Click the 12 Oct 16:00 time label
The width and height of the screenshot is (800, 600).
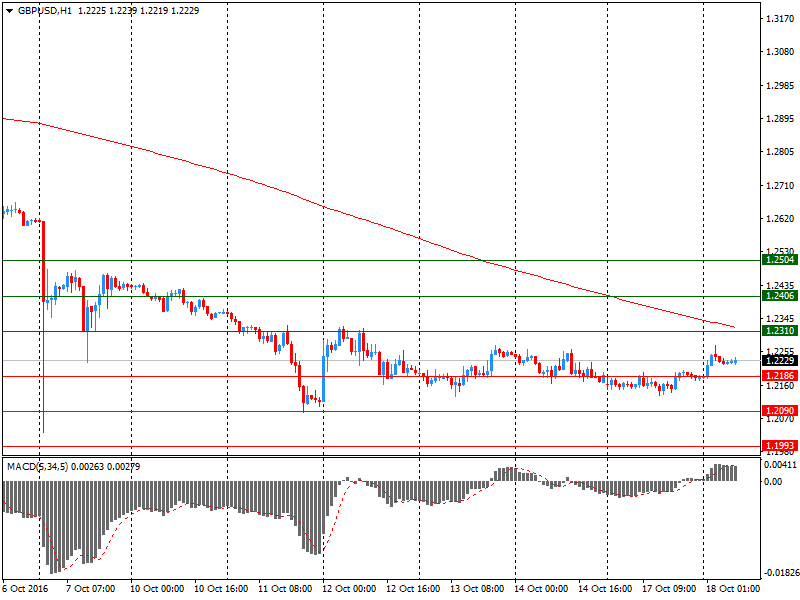coord(413,589)
